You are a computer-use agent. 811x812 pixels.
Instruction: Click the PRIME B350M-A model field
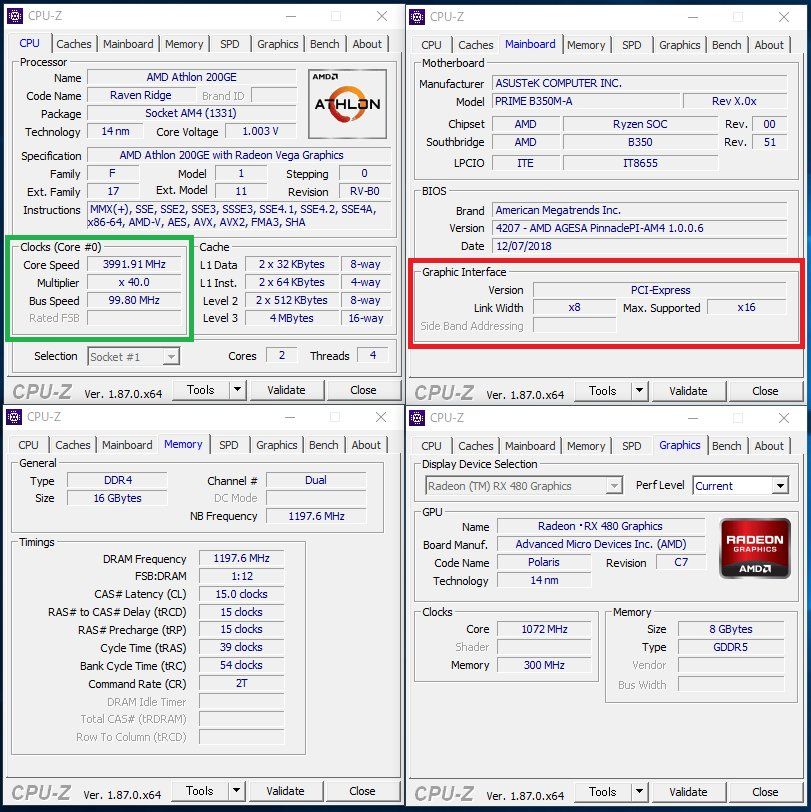tap(586, 101)
